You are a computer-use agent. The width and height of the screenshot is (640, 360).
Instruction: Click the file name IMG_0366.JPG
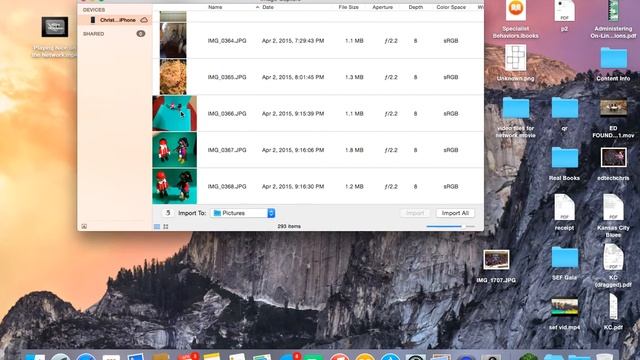[227, 114]
